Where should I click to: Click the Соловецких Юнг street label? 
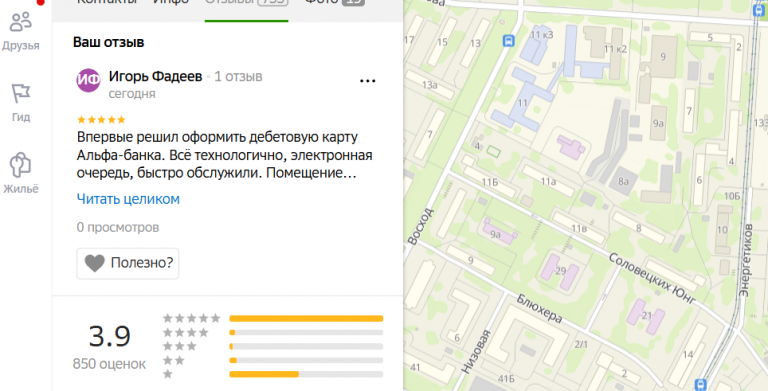point(651,278)
